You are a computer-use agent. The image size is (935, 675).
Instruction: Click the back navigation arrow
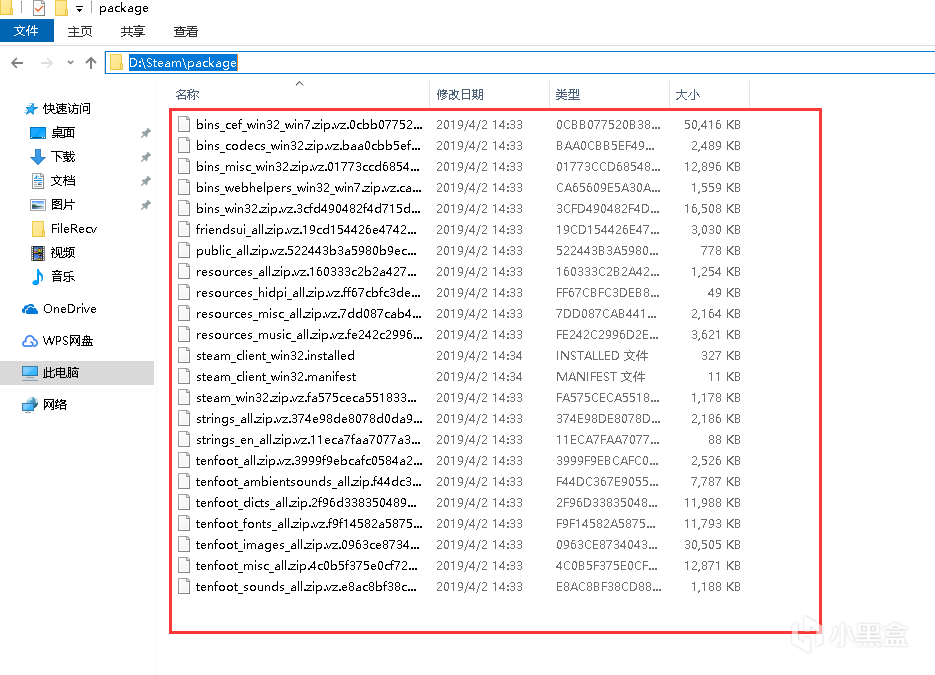(17, 63)
